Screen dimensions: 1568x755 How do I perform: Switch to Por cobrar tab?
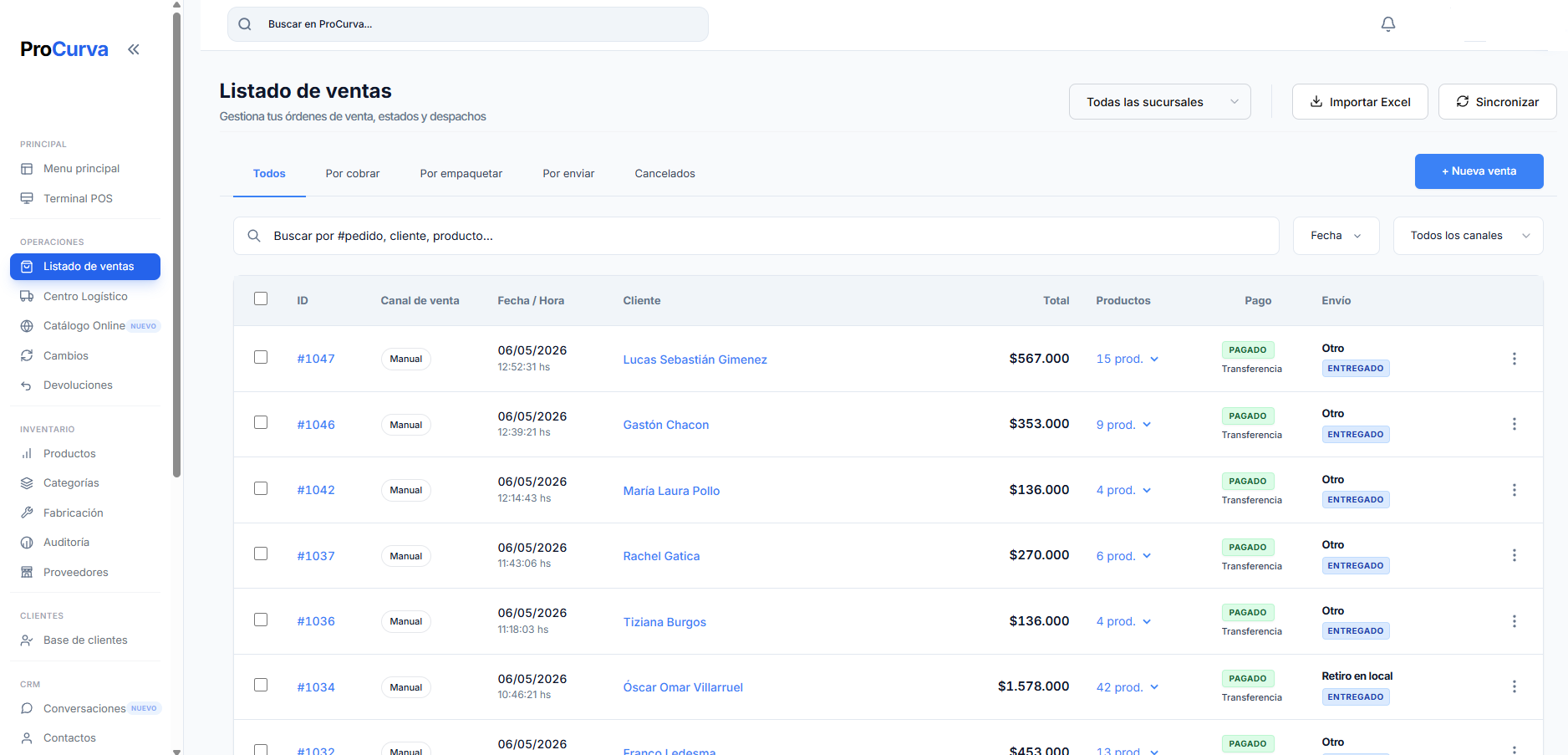(353, 174)
